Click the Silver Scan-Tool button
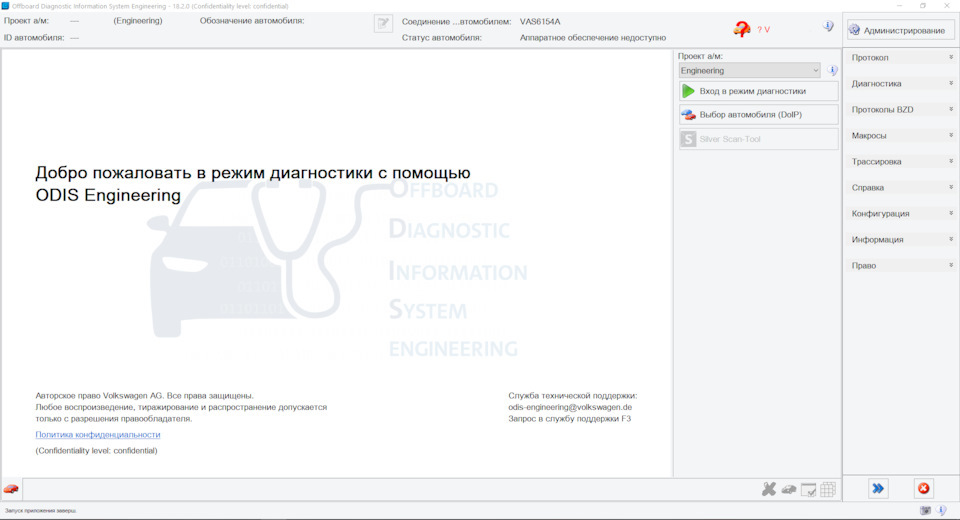Viewport: 960px width, 520px height. coord(759,139)
